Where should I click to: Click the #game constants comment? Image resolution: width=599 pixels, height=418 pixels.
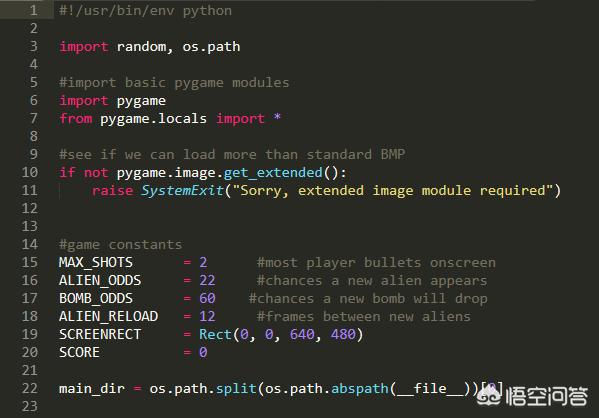pos(120,245)
